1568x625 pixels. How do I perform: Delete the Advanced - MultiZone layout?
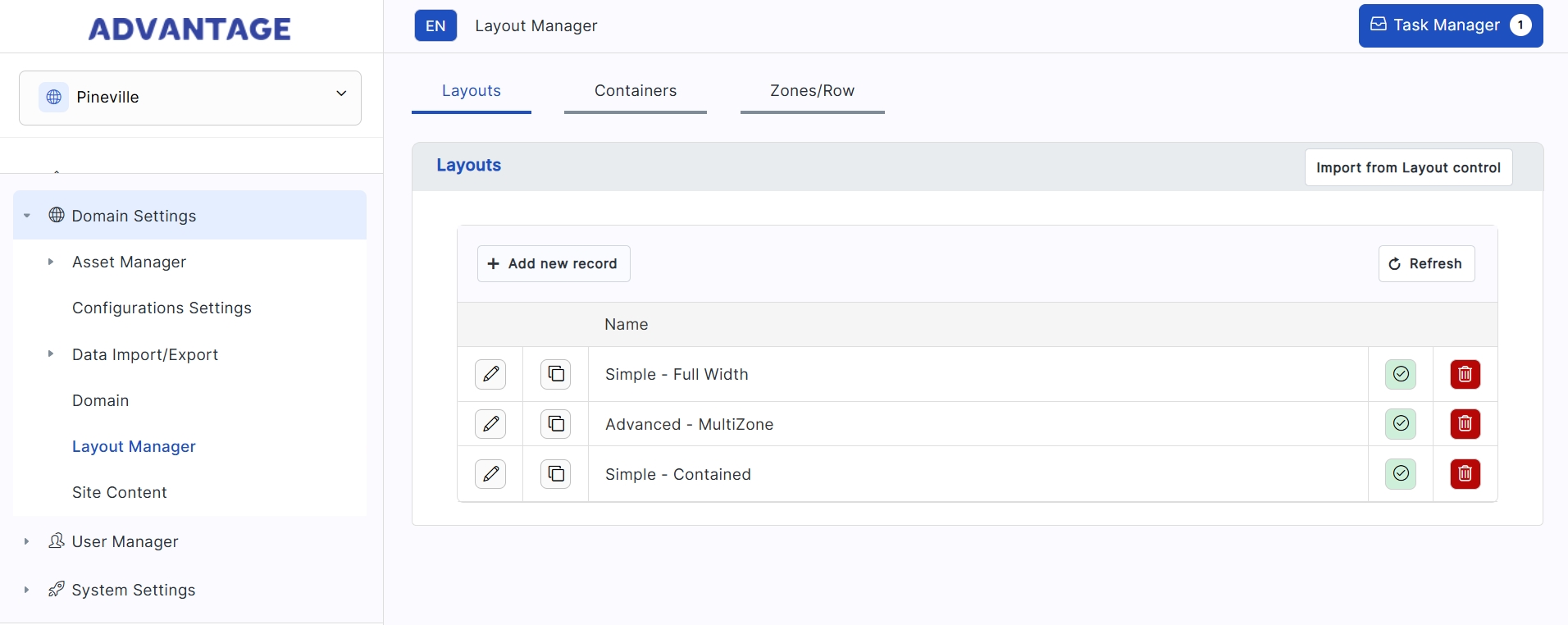1465,424
